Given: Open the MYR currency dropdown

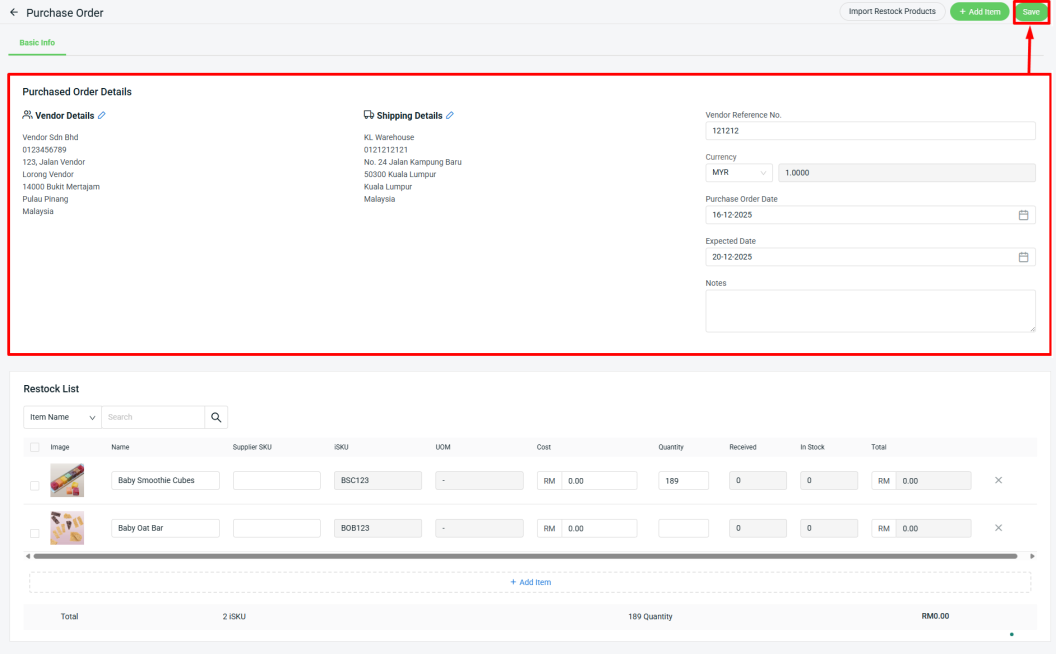Looking at the screenshot, I should pyautogui.click(x=738, y=173).
